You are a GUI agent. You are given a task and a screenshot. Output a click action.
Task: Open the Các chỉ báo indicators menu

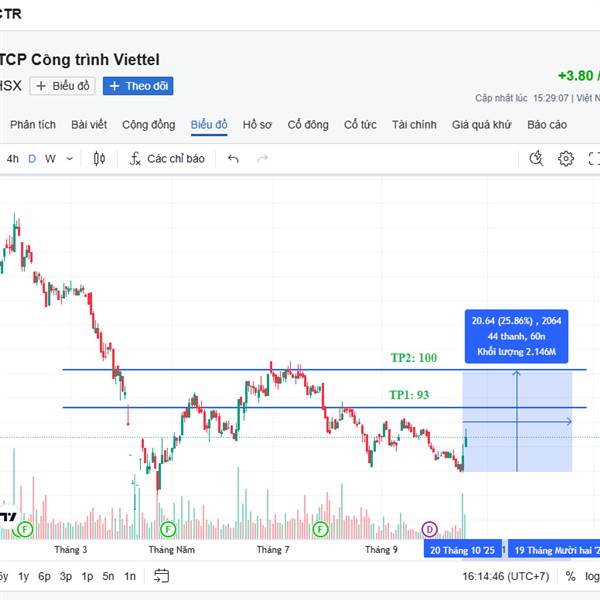(167, 158)
